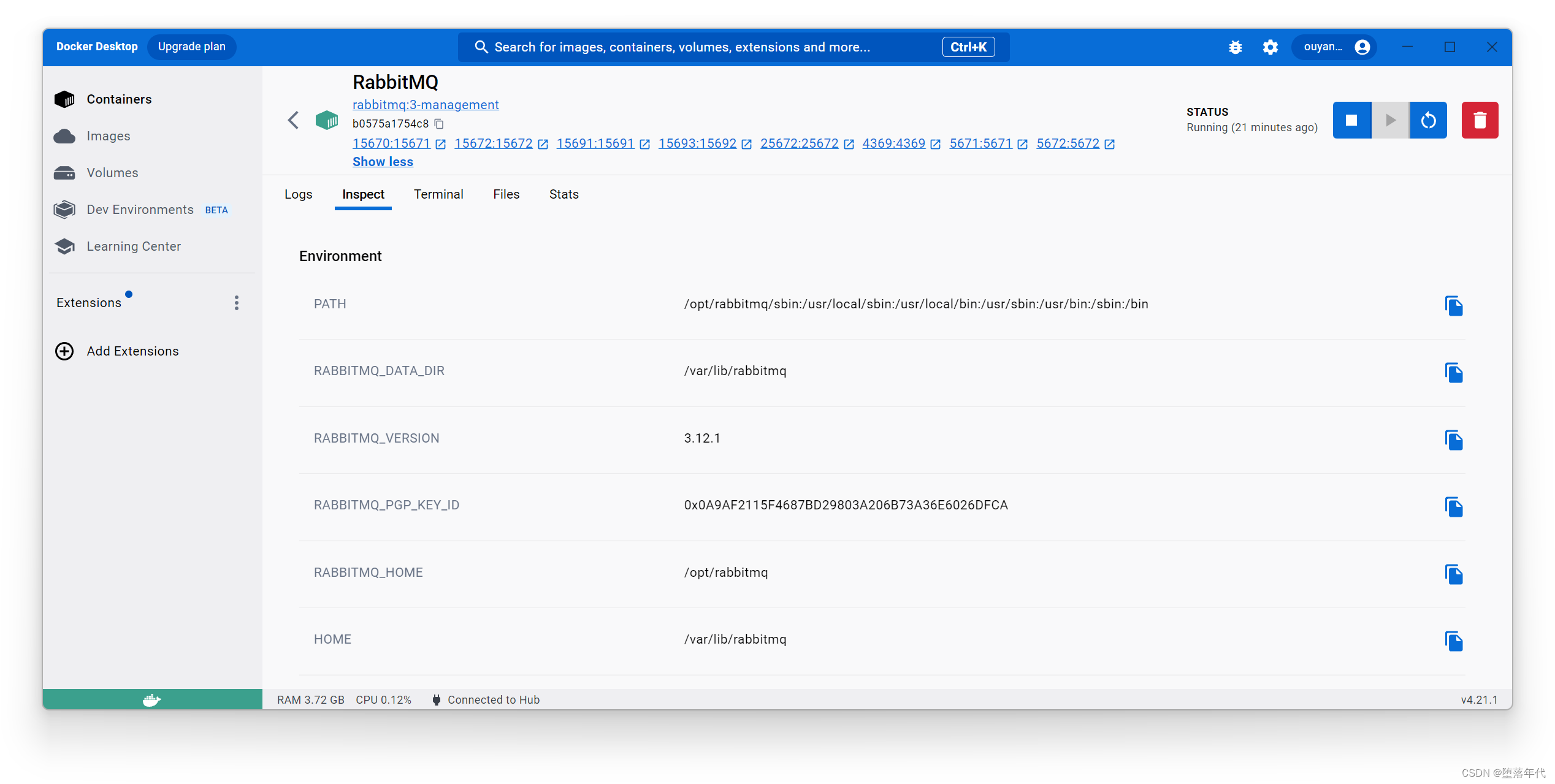
Task: Restart the RabbitMQ container
Action: [1428, 120]
